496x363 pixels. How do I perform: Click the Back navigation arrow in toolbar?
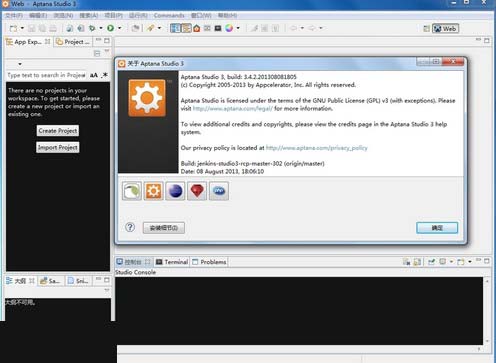coord(294,28)
